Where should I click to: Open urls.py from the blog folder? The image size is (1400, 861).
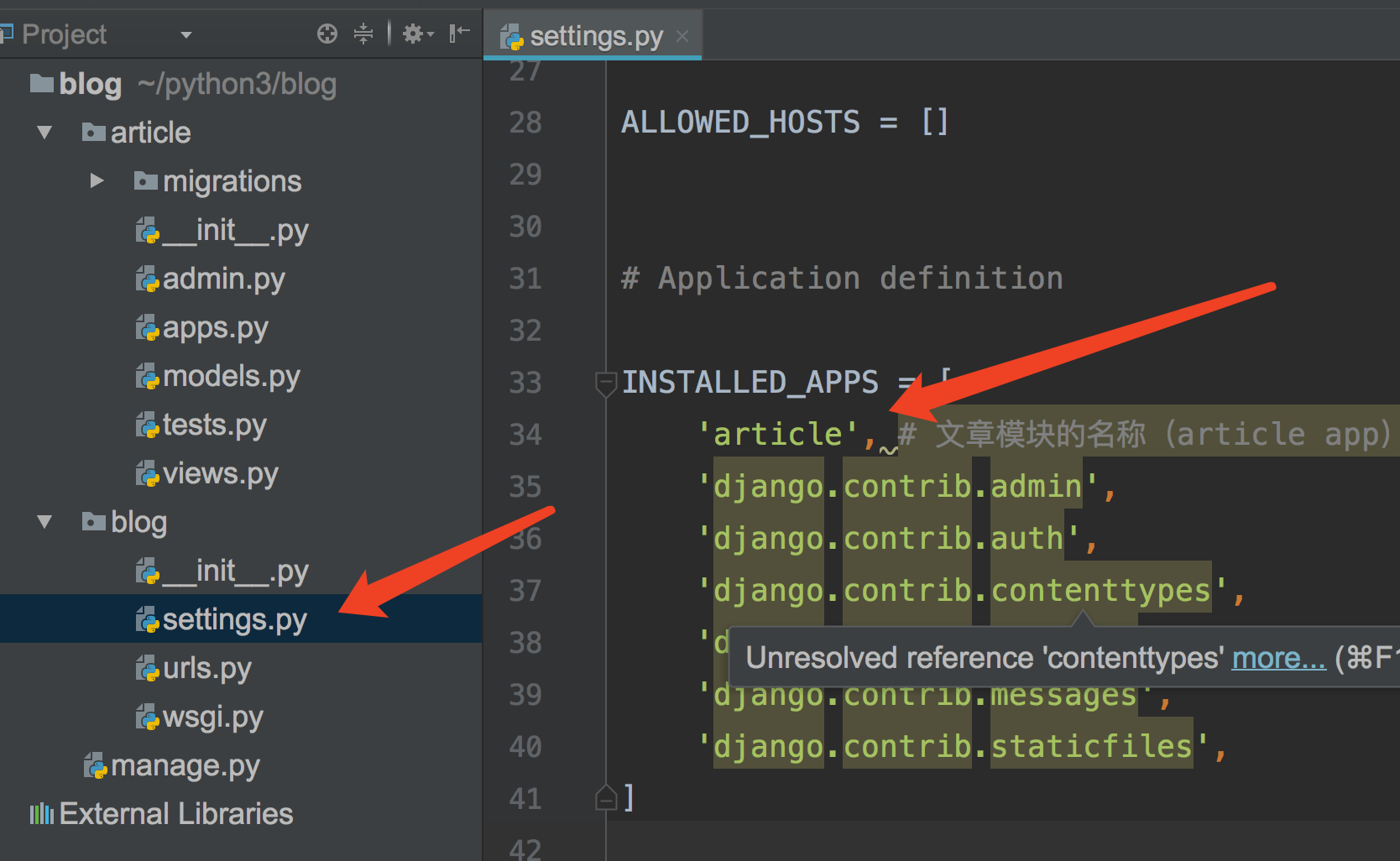tap(206, 669)
